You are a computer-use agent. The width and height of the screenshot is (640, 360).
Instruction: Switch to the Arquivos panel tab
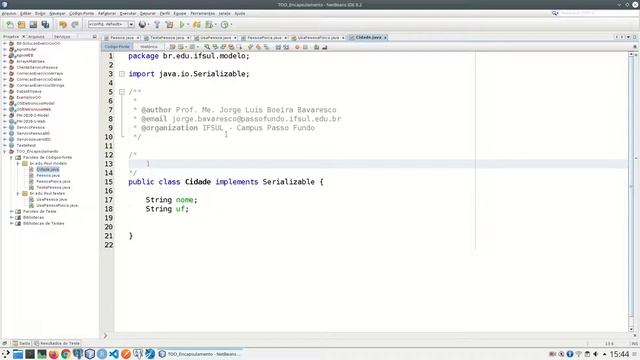click(x=36, y=37)
